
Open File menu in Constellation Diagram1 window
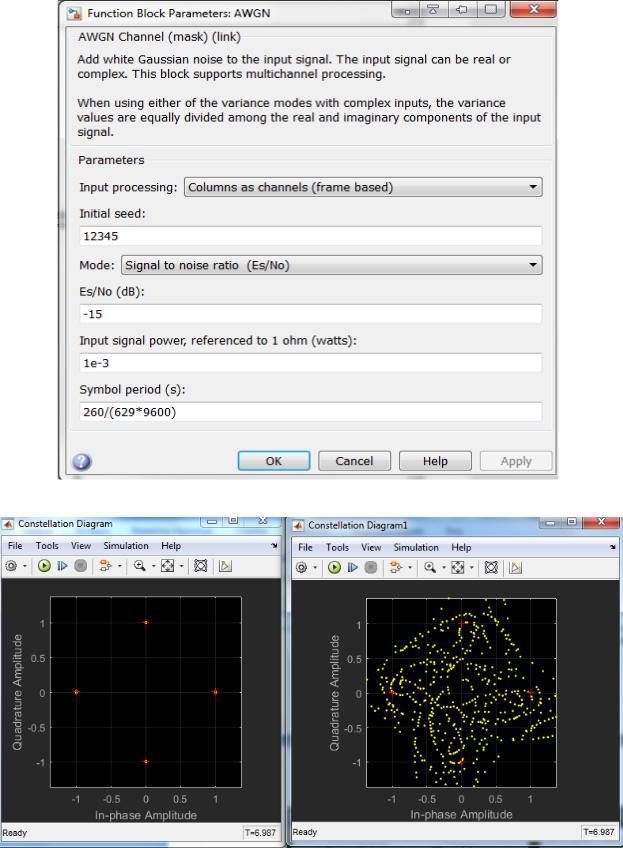(306, 547)
